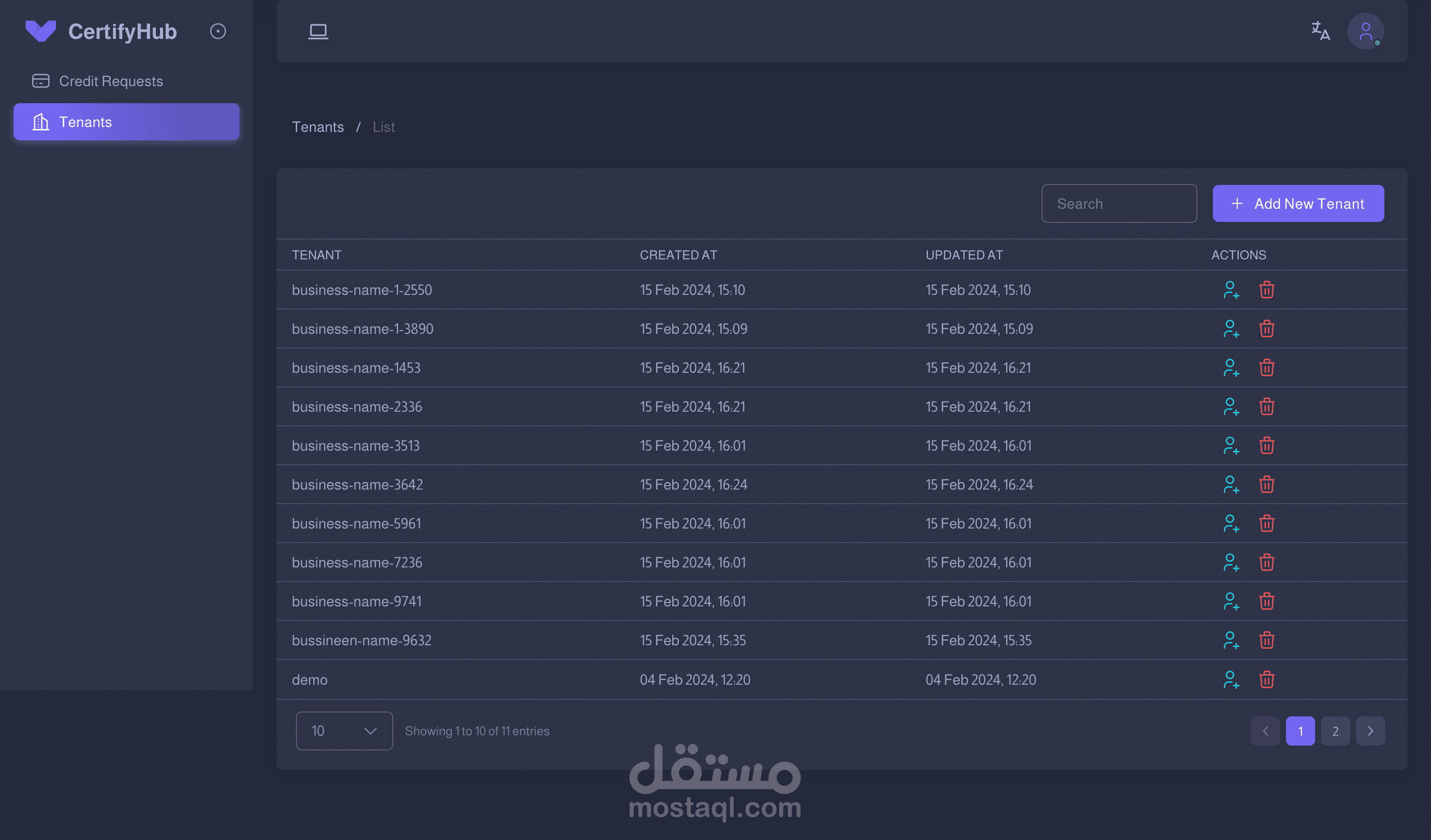Screen dimensions: 1431x840
Task: Click the laptop icon in top bar
Action: click(x=318, y=31)
